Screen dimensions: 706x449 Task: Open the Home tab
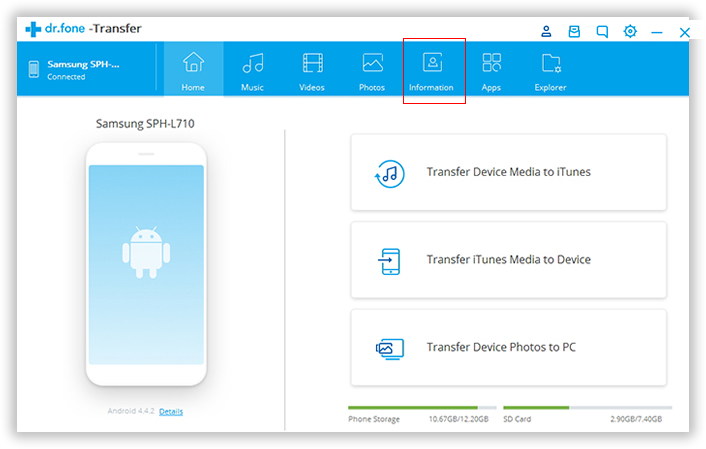[x=193, y=69]
